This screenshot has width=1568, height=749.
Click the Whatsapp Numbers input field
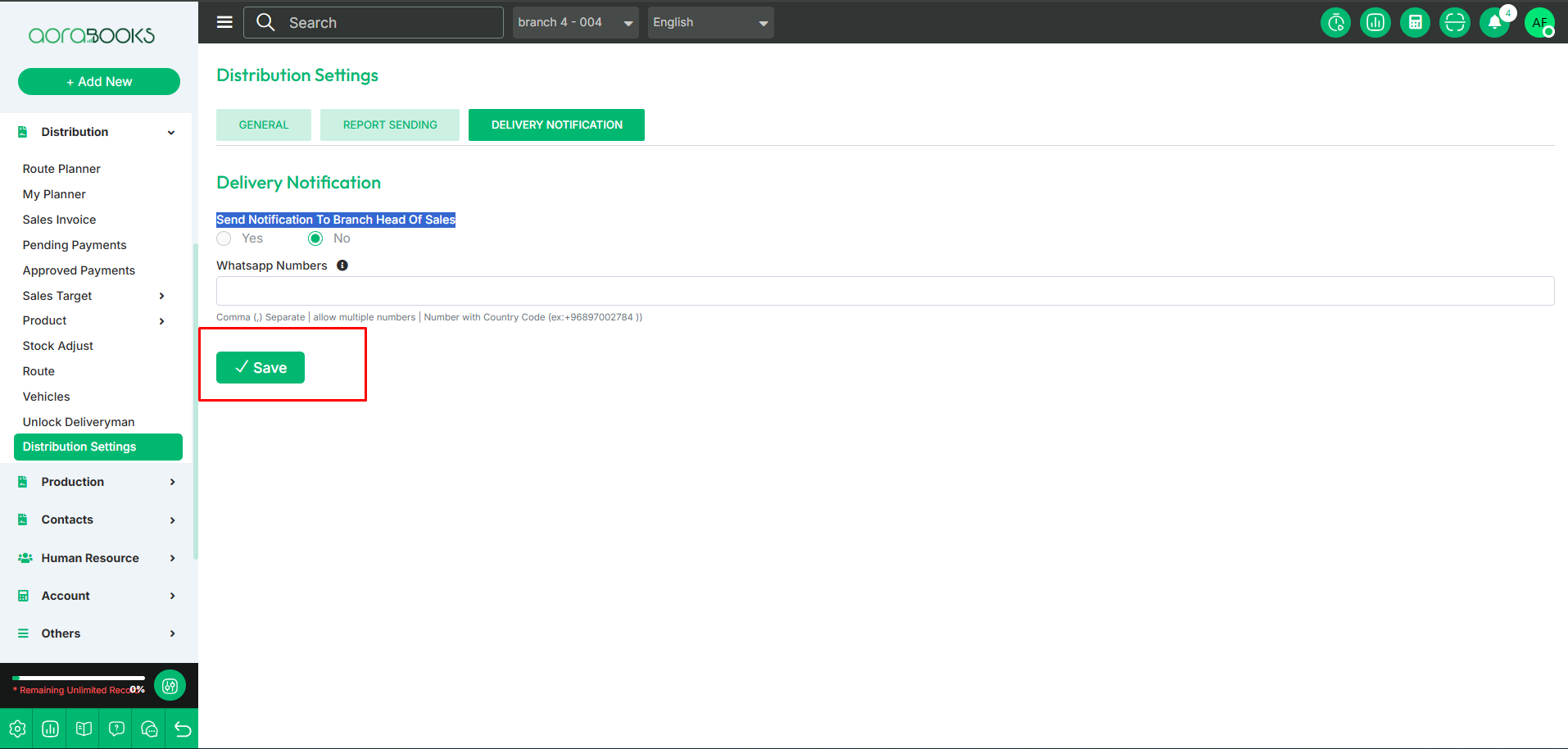pos(885,291)
